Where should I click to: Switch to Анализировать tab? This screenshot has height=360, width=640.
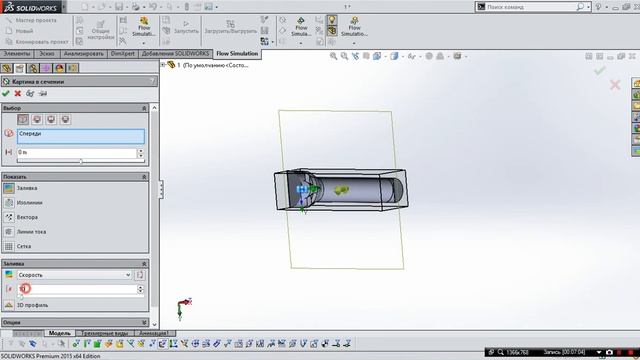point(84,54)
